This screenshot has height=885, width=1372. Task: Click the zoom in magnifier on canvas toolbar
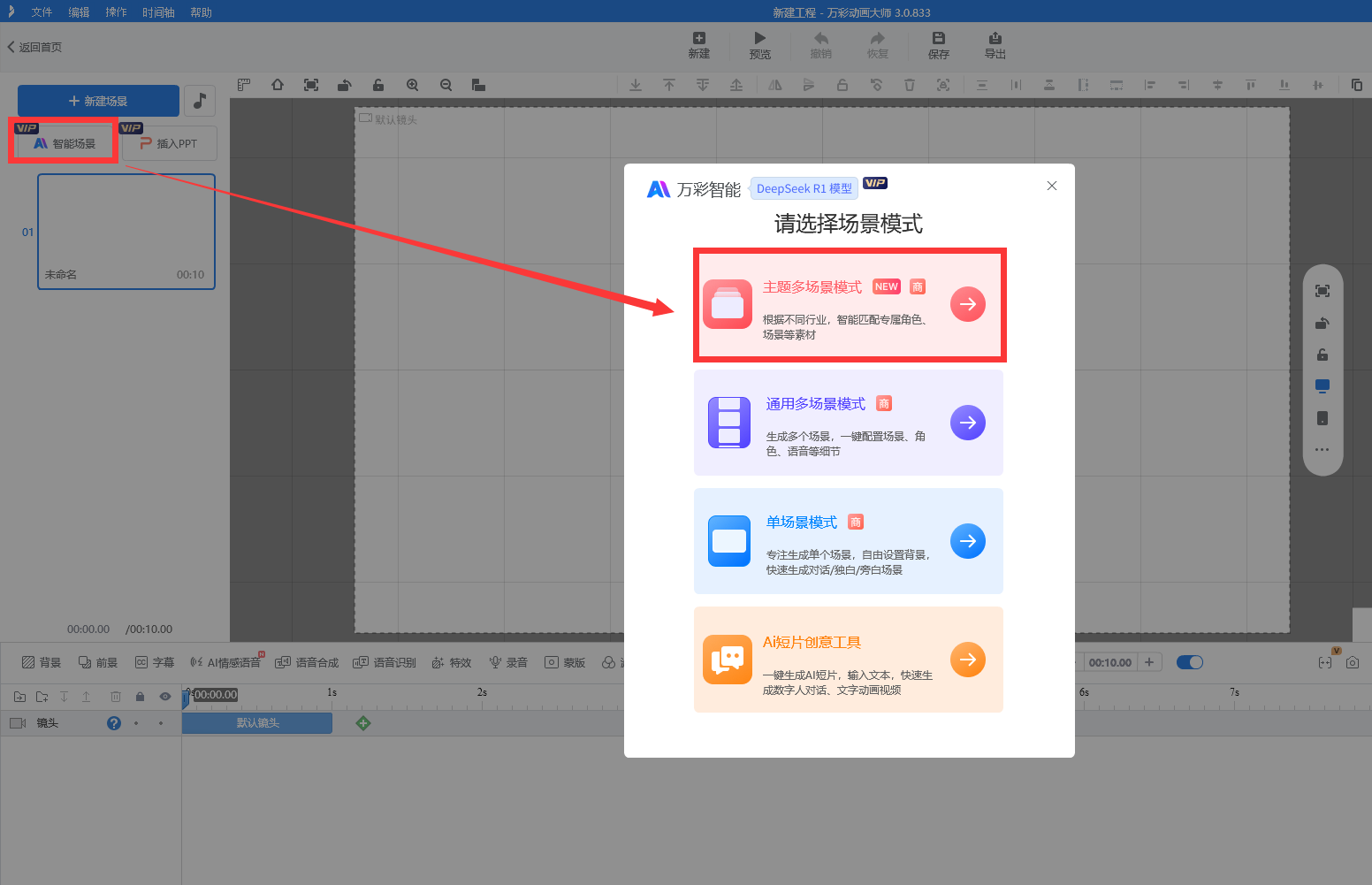(412, 85)
